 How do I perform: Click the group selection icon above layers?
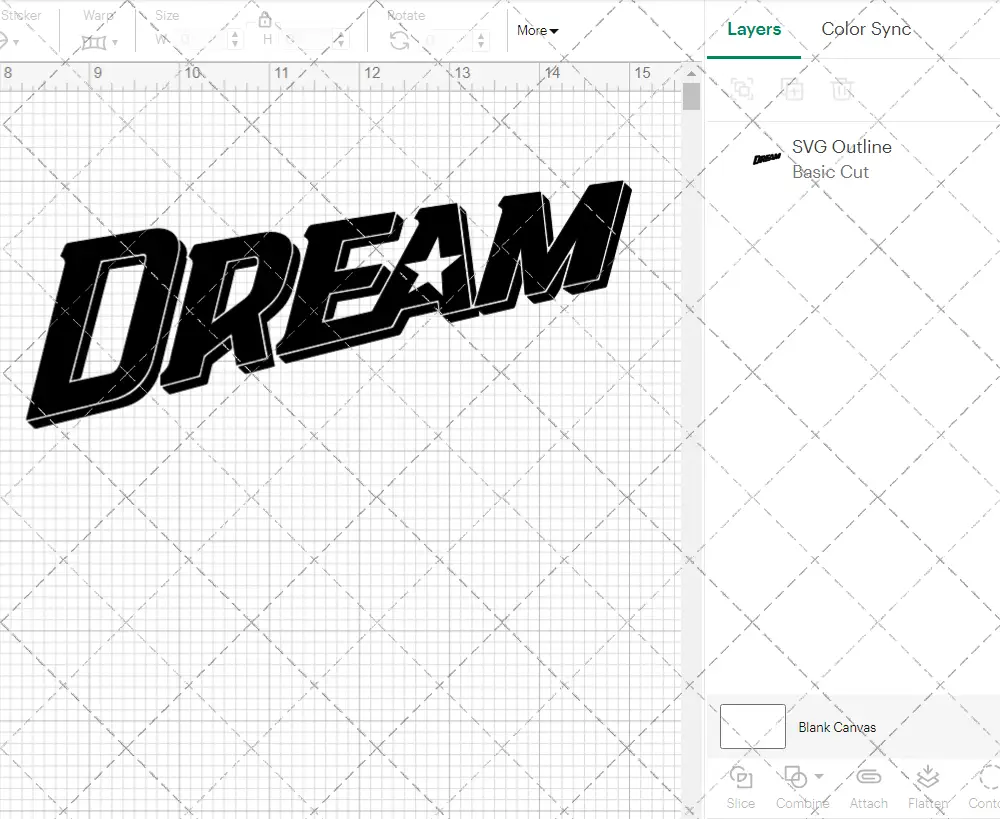742,89
